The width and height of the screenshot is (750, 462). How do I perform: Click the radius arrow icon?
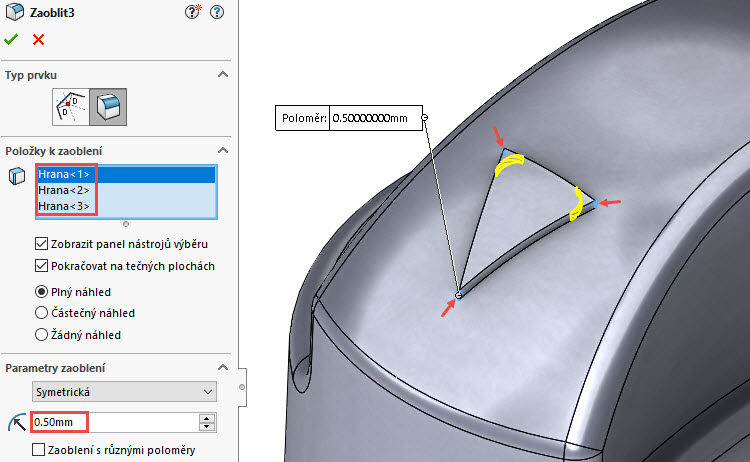[x=17, y=422]
